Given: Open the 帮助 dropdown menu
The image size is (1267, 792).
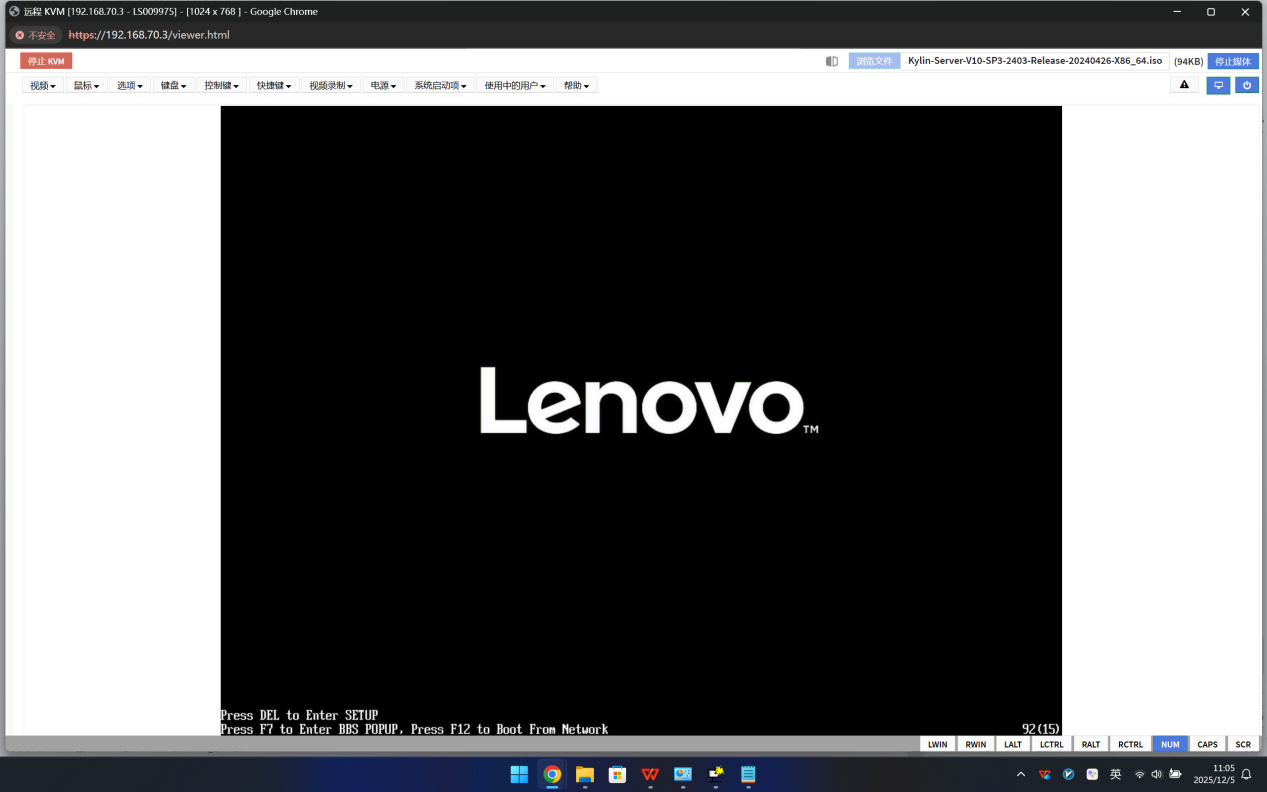Looking at the screenshot, I should click(576, 86).
